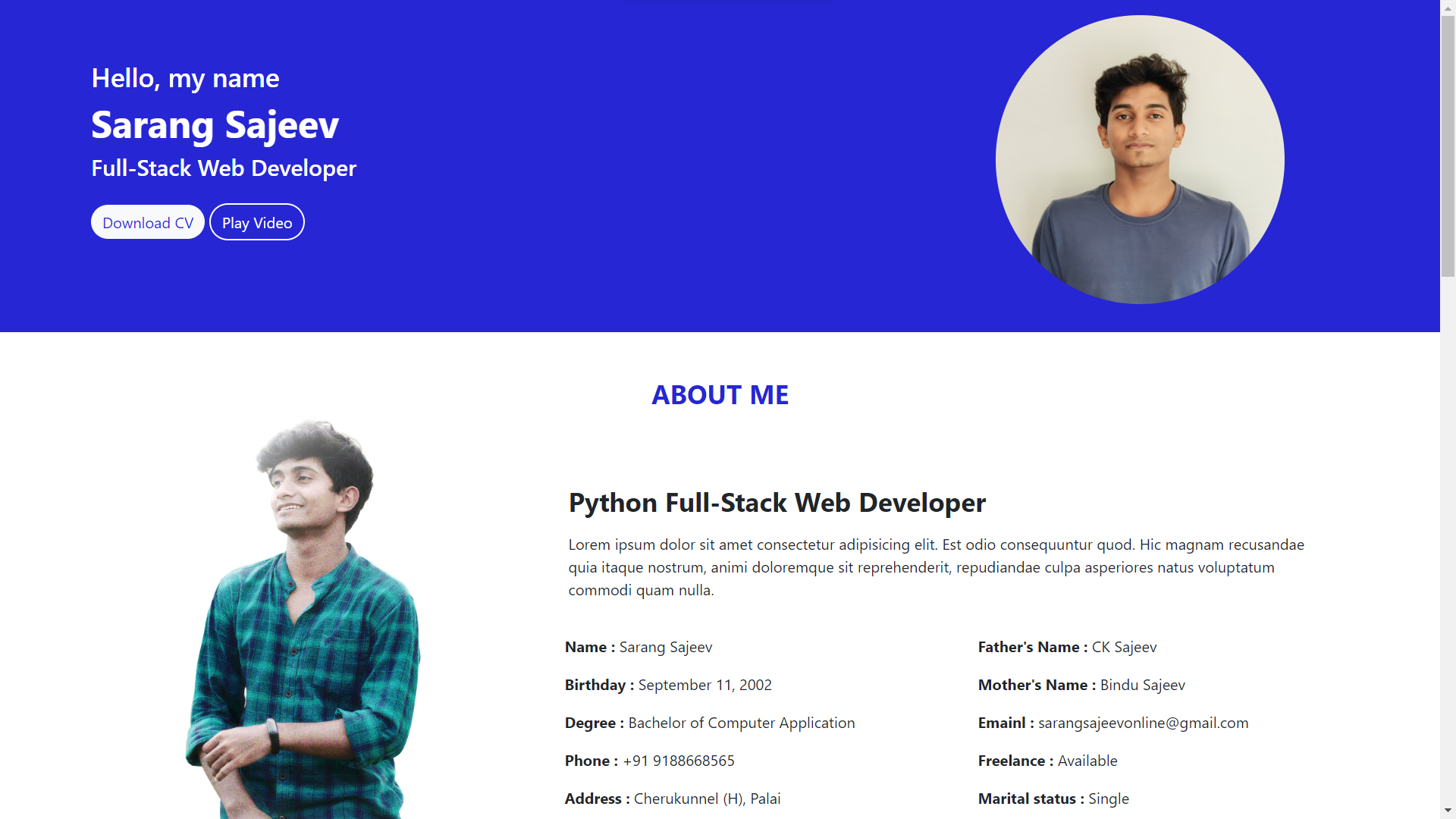Select the Birthday September 11, 2002 entry
The image size is (1456, 819).
[667, 685]
